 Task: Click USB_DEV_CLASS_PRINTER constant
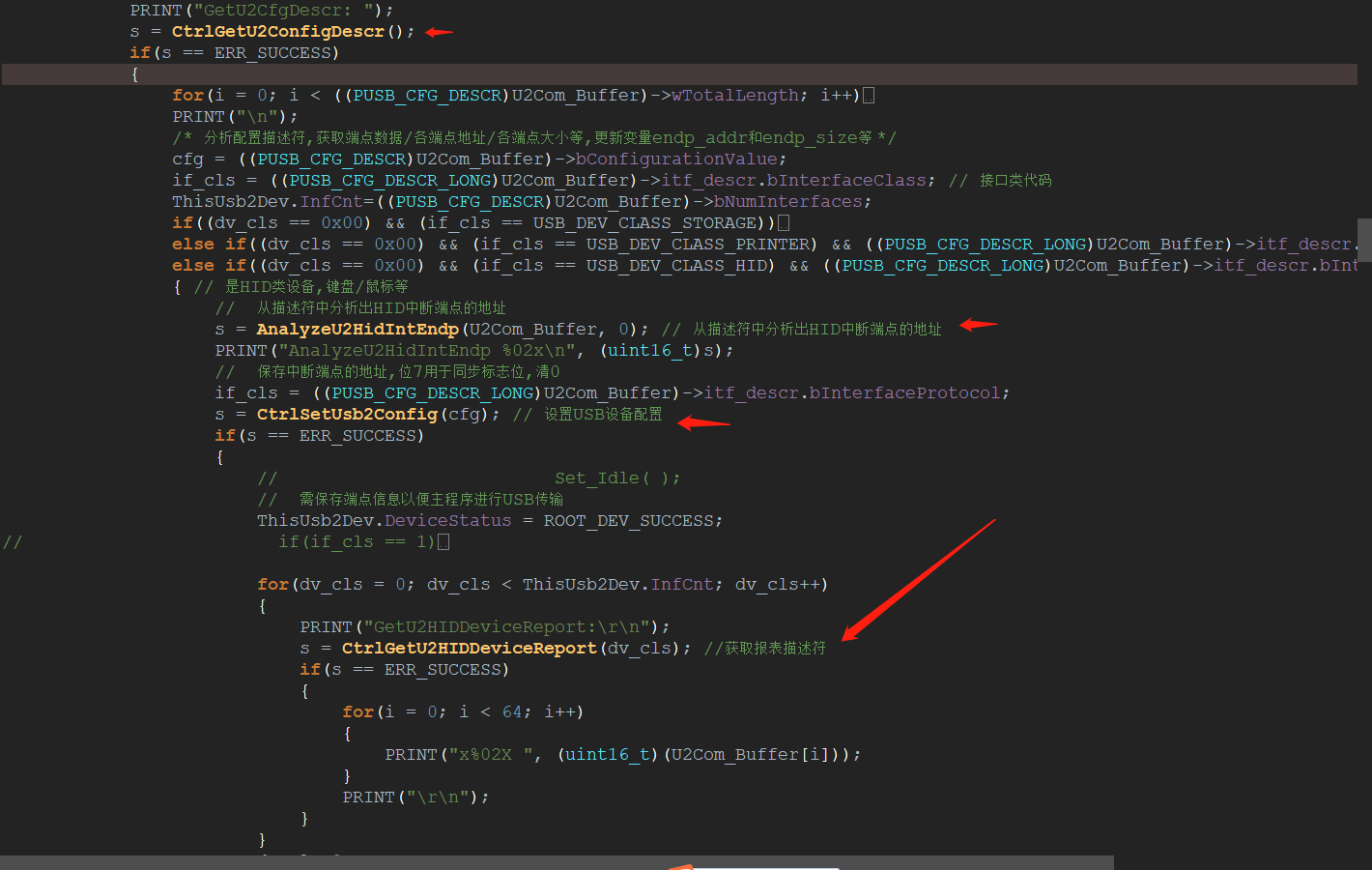(699, 244)
